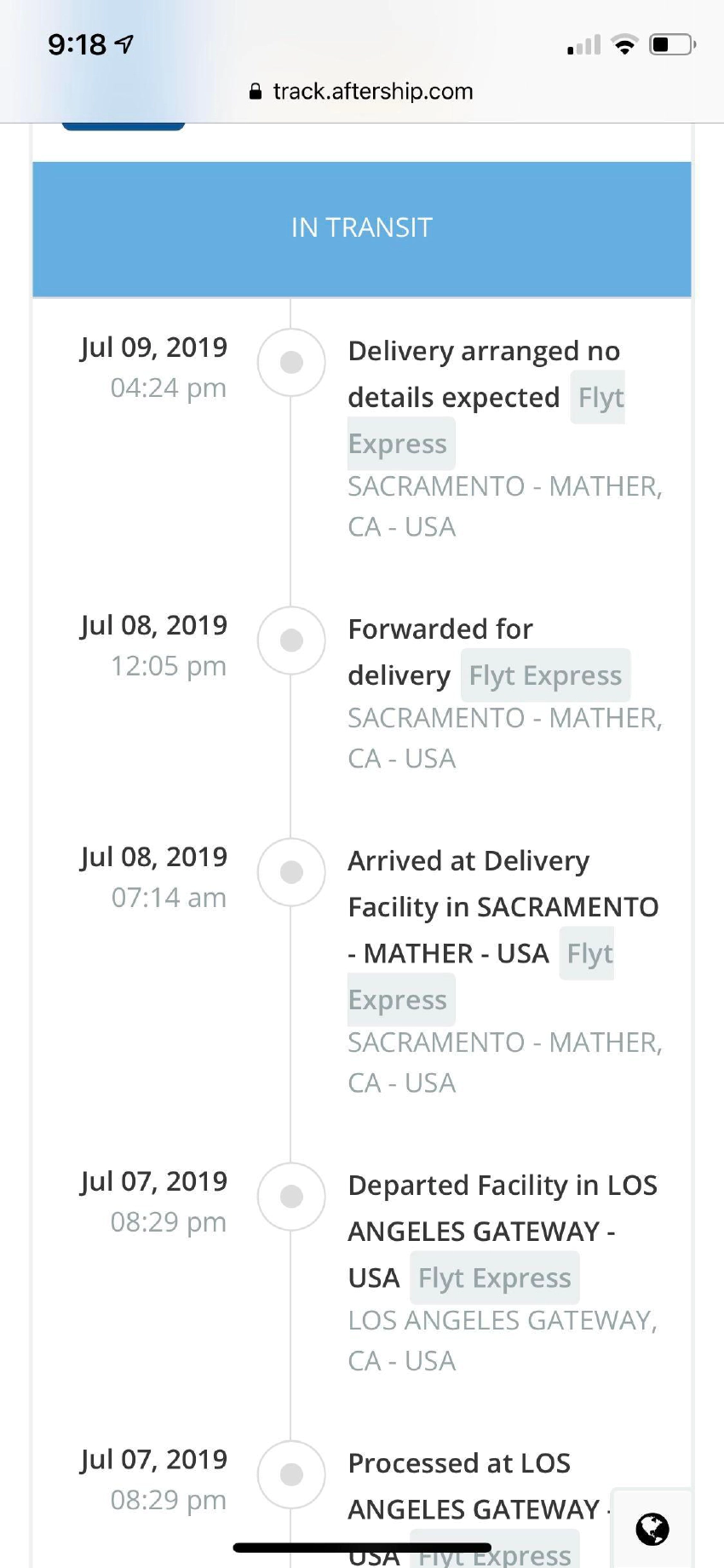
Task: Tap the partially hidden blue button at top
Action: click(x=124, y=126)
